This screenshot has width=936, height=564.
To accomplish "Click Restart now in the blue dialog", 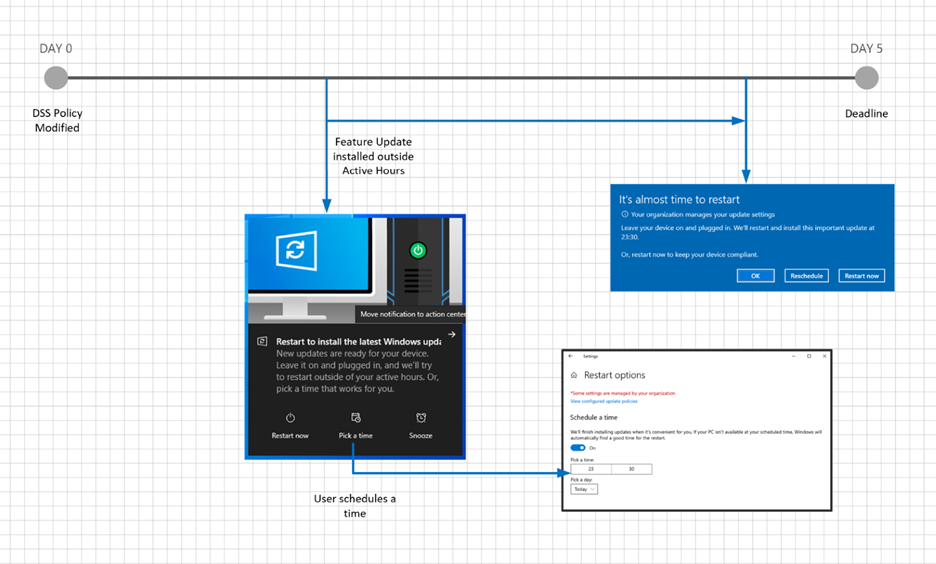I will pos(861,276).
